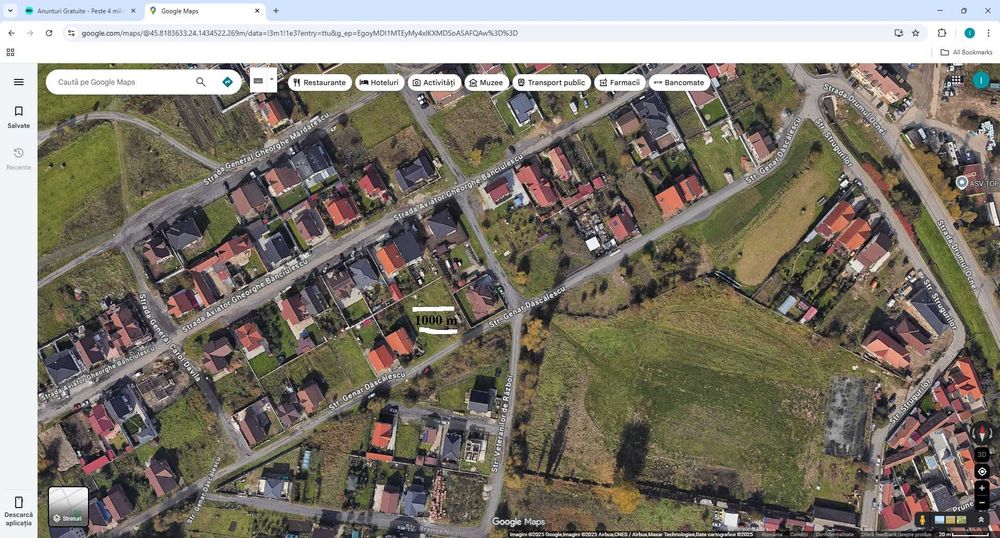This screenshot has height=538, width=1000.
Task: Toggle the 3D view button
Action: pyautogui.click(x=982, y=454)
